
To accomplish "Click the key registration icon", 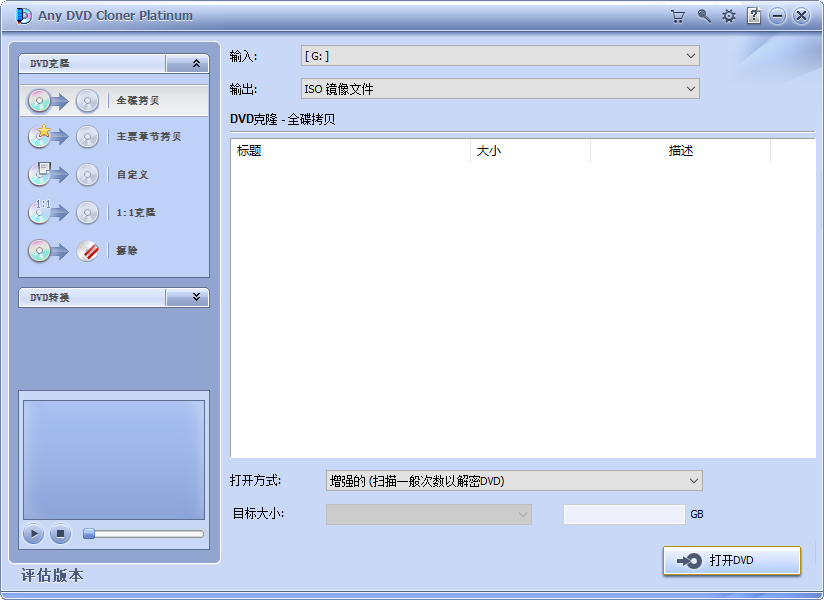I will [701, 16].
